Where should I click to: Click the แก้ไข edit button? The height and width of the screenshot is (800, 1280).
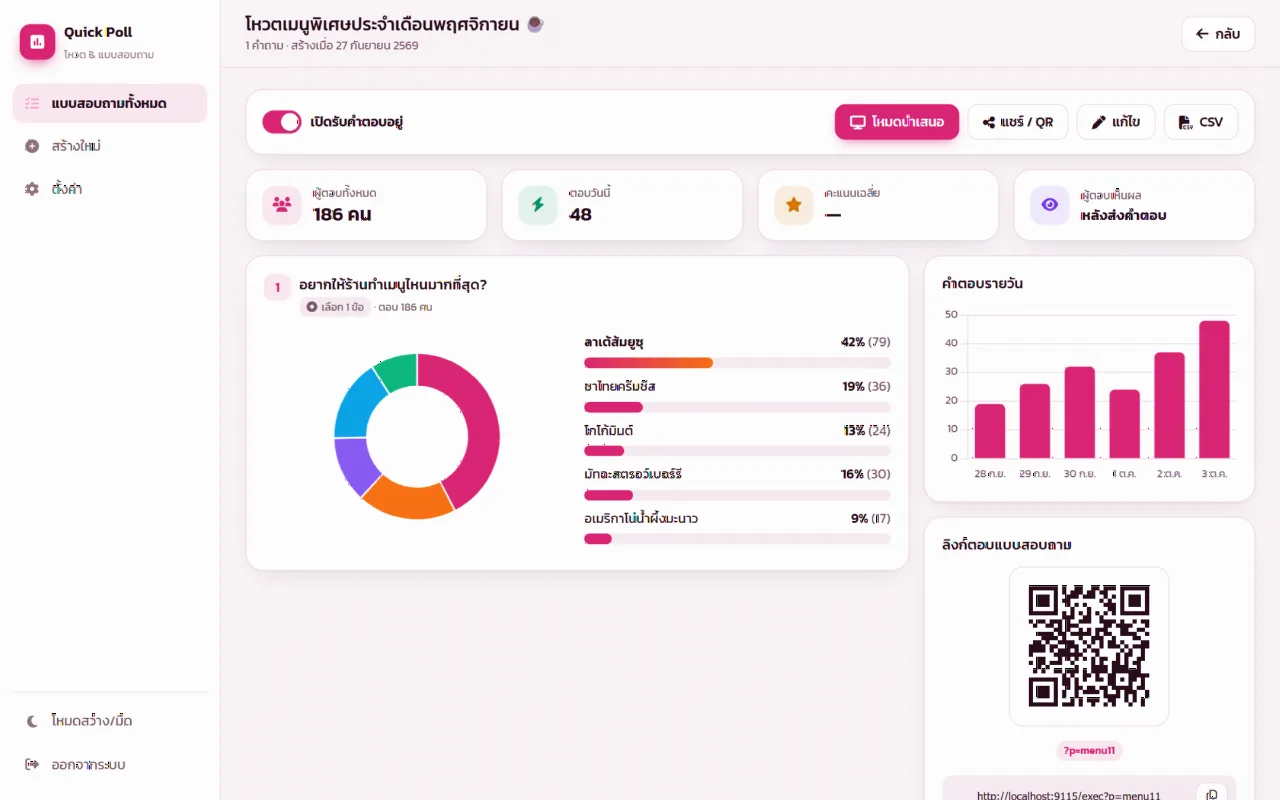point(1116,122)
